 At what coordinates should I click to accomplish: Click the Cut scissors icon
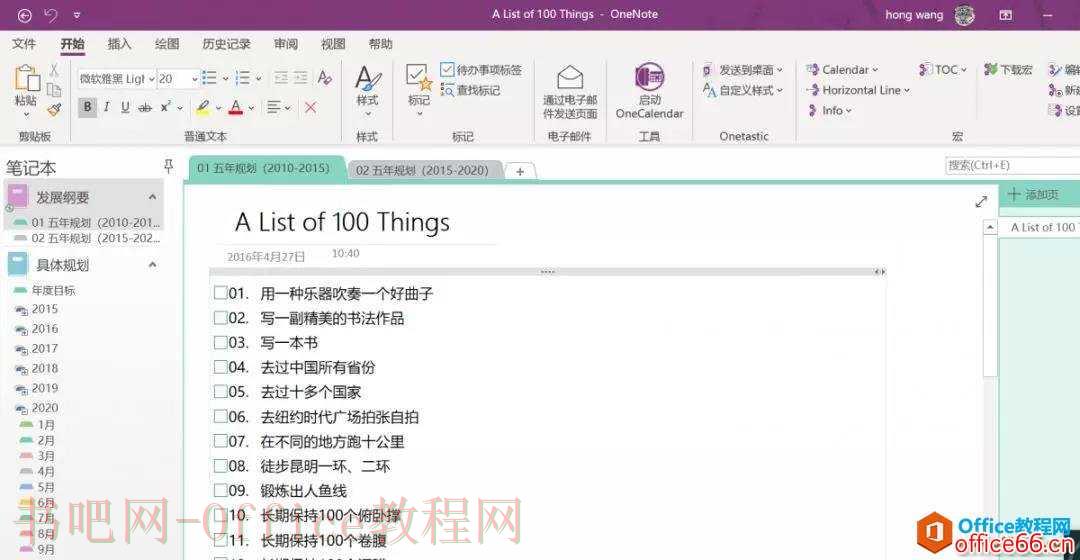click(54, 70)
